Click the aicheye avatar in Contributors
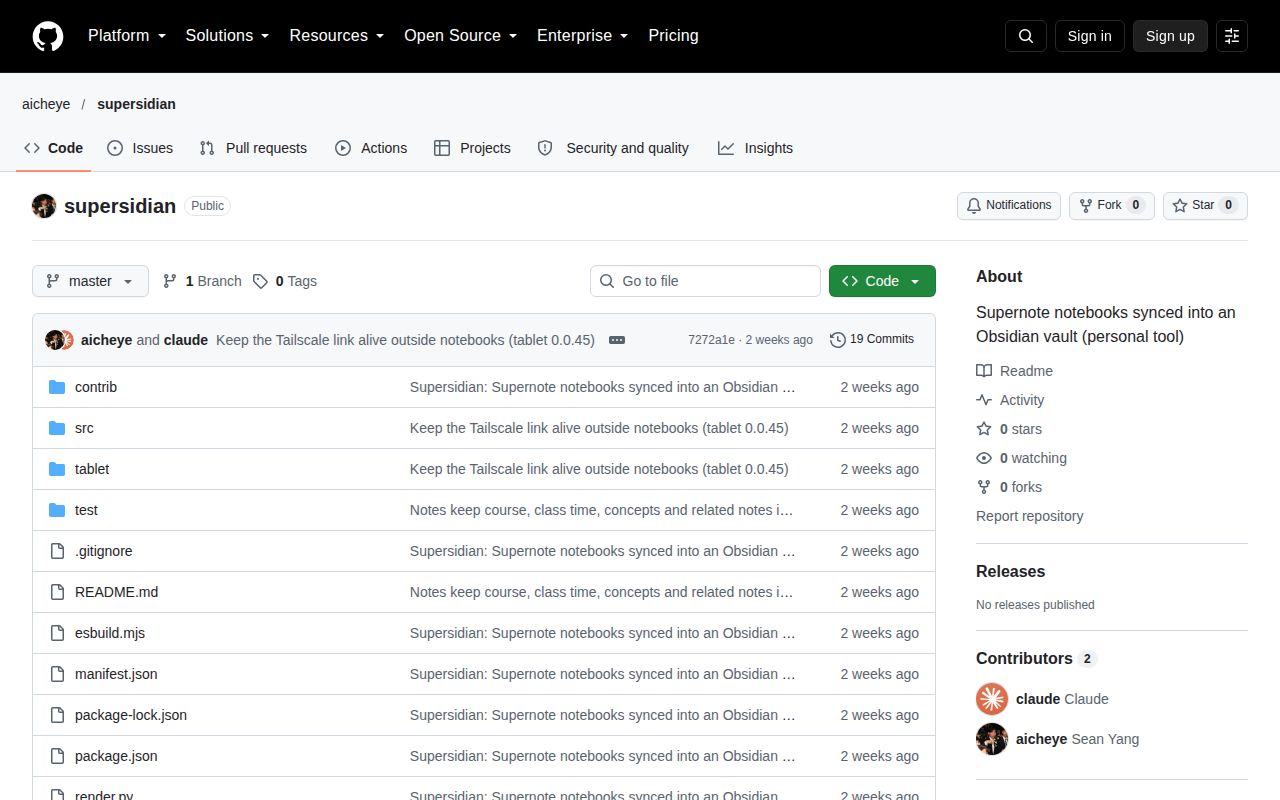The height and width of the screenshot is (800, 1280). tap(992, 739)
